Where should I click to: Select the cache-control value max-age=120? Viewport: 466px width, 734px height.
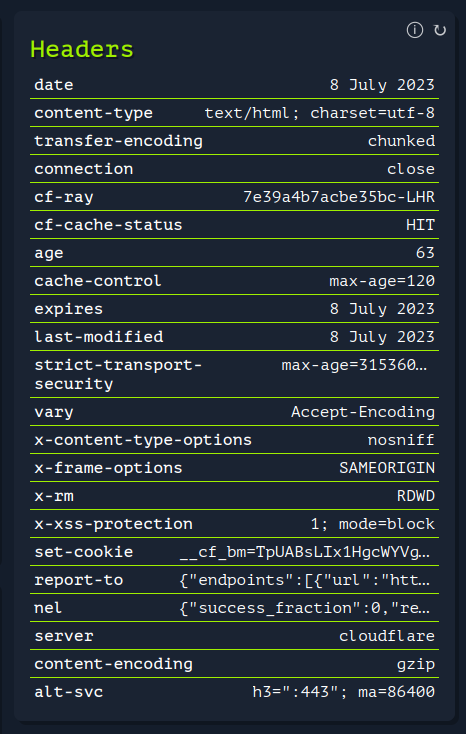tap(382, 281)
